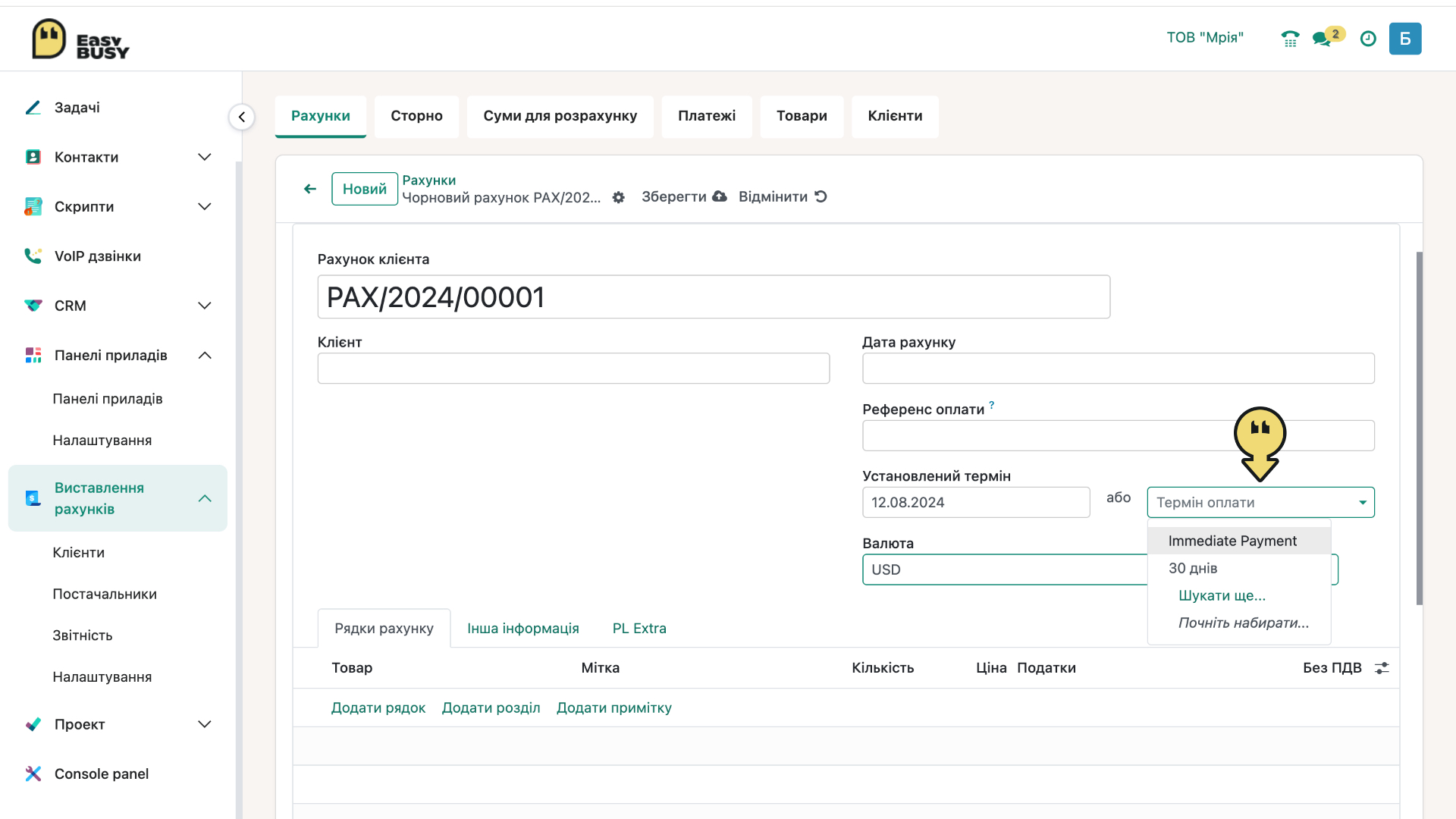1456x819 pixels.
Task: Click Додати примітку link
Action: coord(614,708)
